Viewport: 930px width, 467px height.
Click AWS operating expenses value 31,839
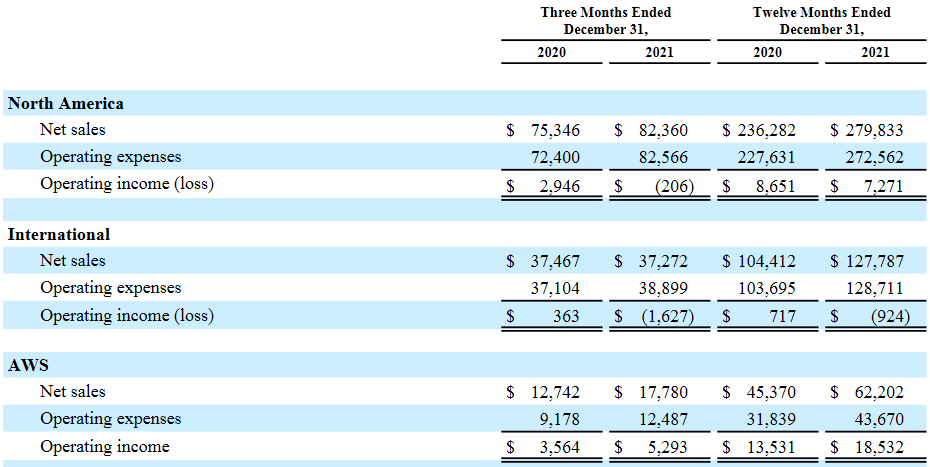[771, 420]
